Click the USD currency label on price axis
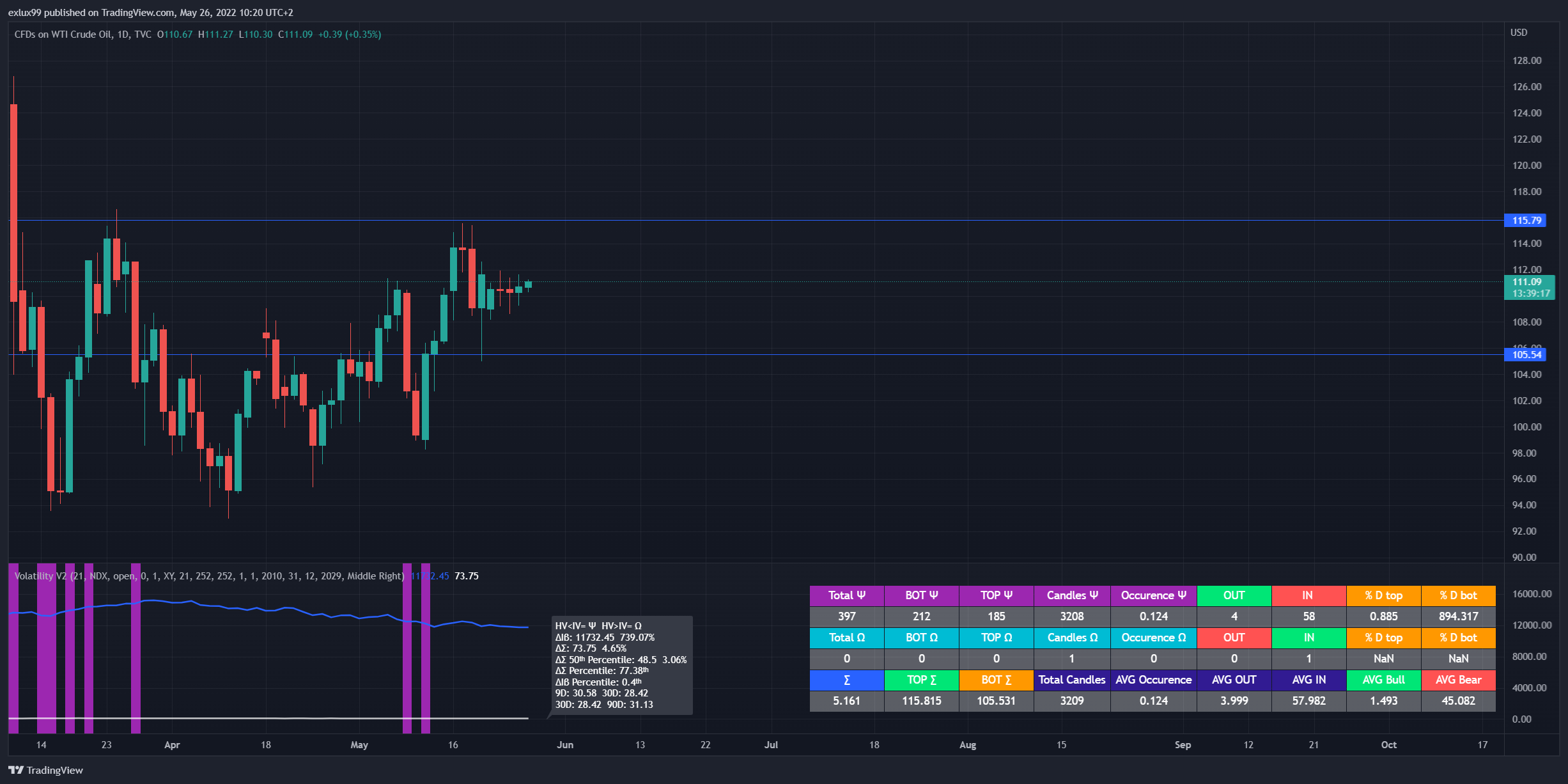 [x=1519, y=33]
